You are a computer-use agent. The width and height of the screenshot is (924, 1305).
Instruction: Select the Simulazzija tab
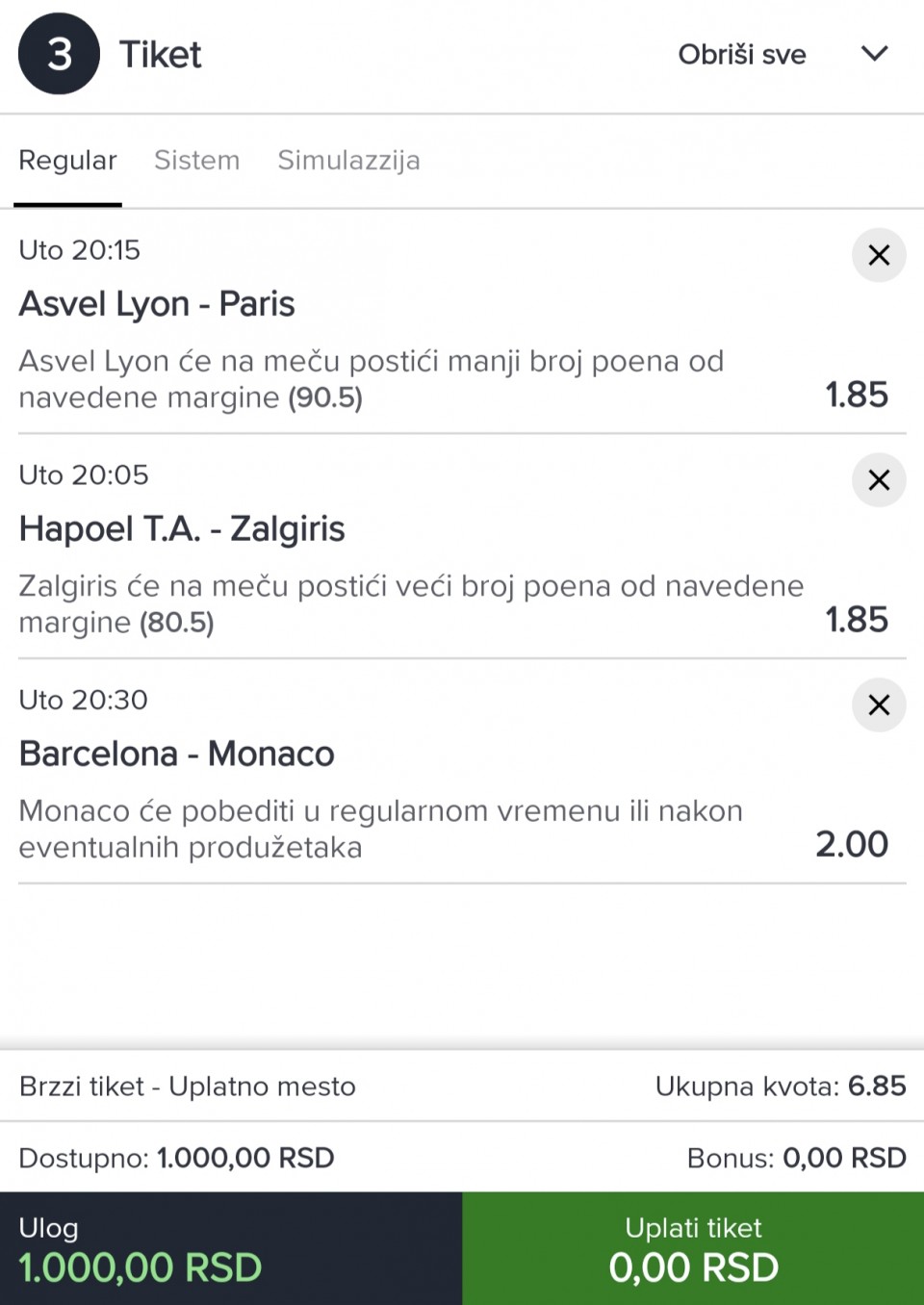pos(348,160)
